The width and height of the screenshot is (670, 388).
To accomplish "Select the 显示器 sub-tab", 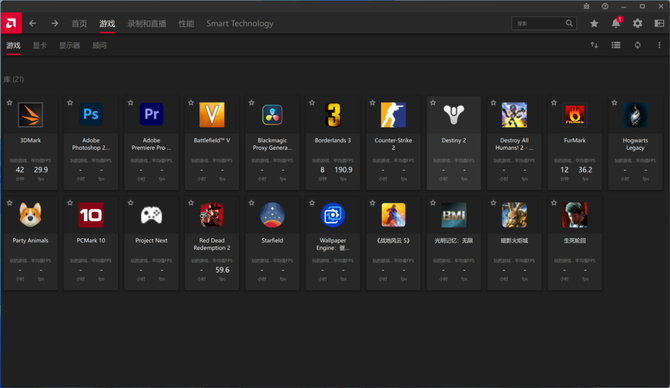I will click(x=69, y=45).
